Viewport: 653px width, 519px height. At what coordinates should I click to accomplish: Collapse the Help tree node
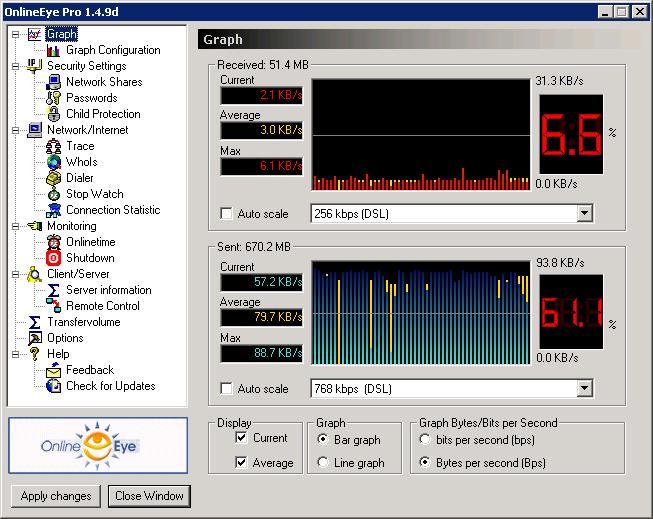coord(16,354)
